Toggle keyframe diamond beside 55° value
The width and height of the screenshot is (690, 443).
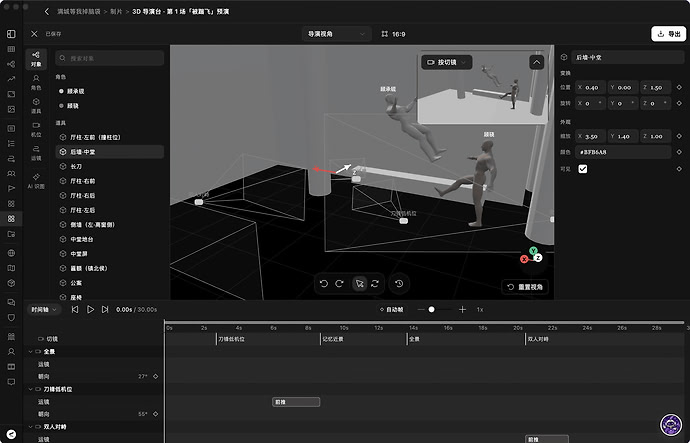(155, 414)
